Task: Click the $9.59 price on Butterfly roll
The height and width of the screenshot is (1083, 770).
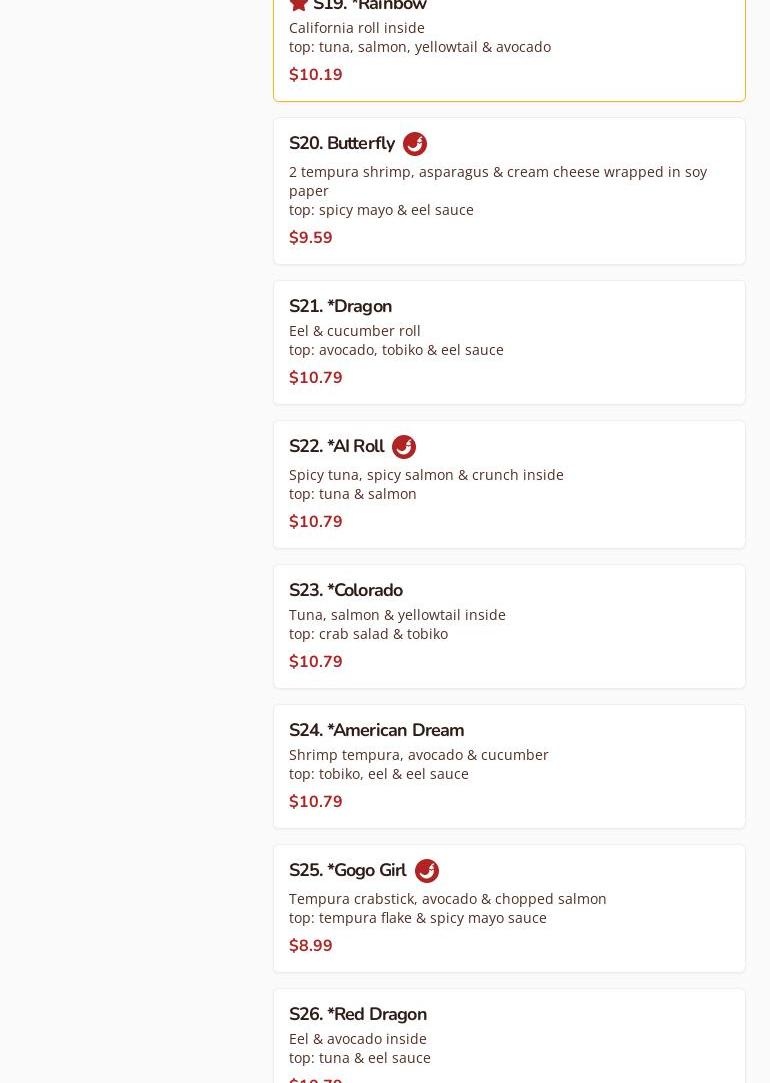Action: click(311, 238)
